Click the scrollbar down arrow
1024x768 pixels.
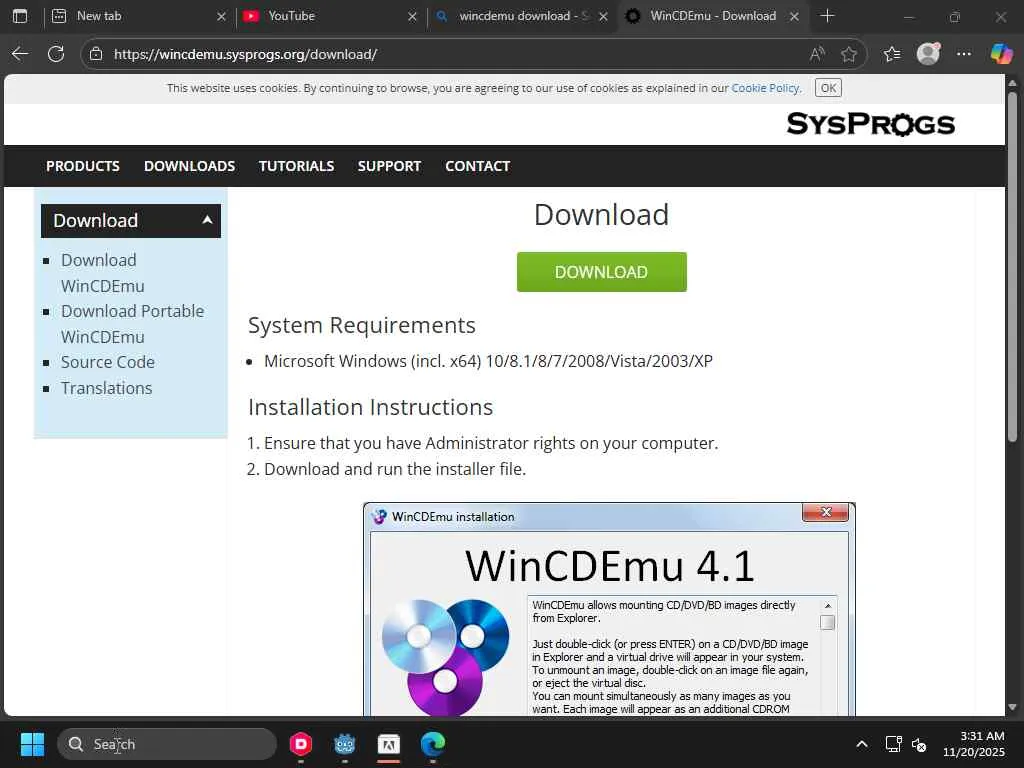pyautogui.click(x=1012, y=707)
